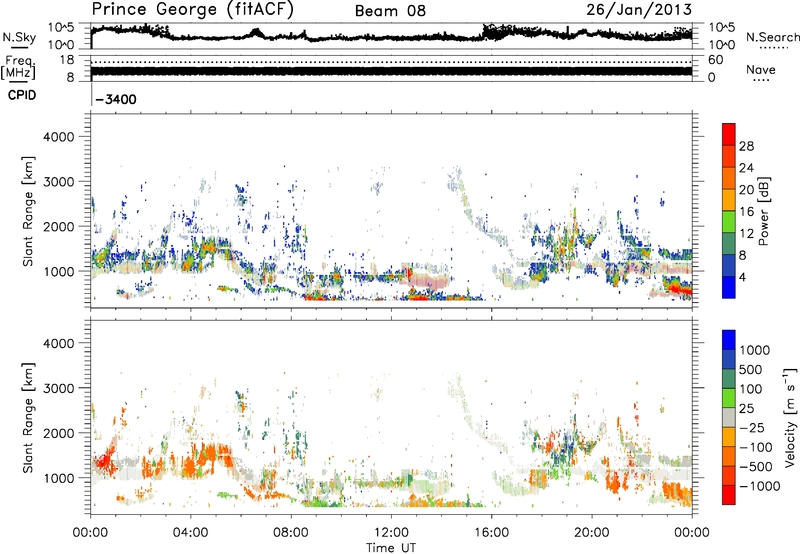Select the 'N.Search' legend label

[772, 37]
